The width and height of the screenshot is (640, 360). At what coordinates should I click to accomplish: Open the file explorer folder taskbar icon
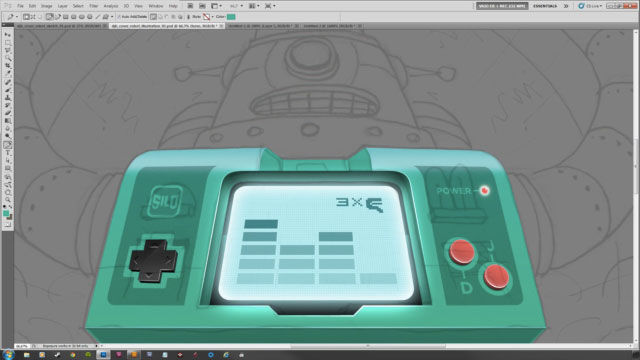coord(27,355)
